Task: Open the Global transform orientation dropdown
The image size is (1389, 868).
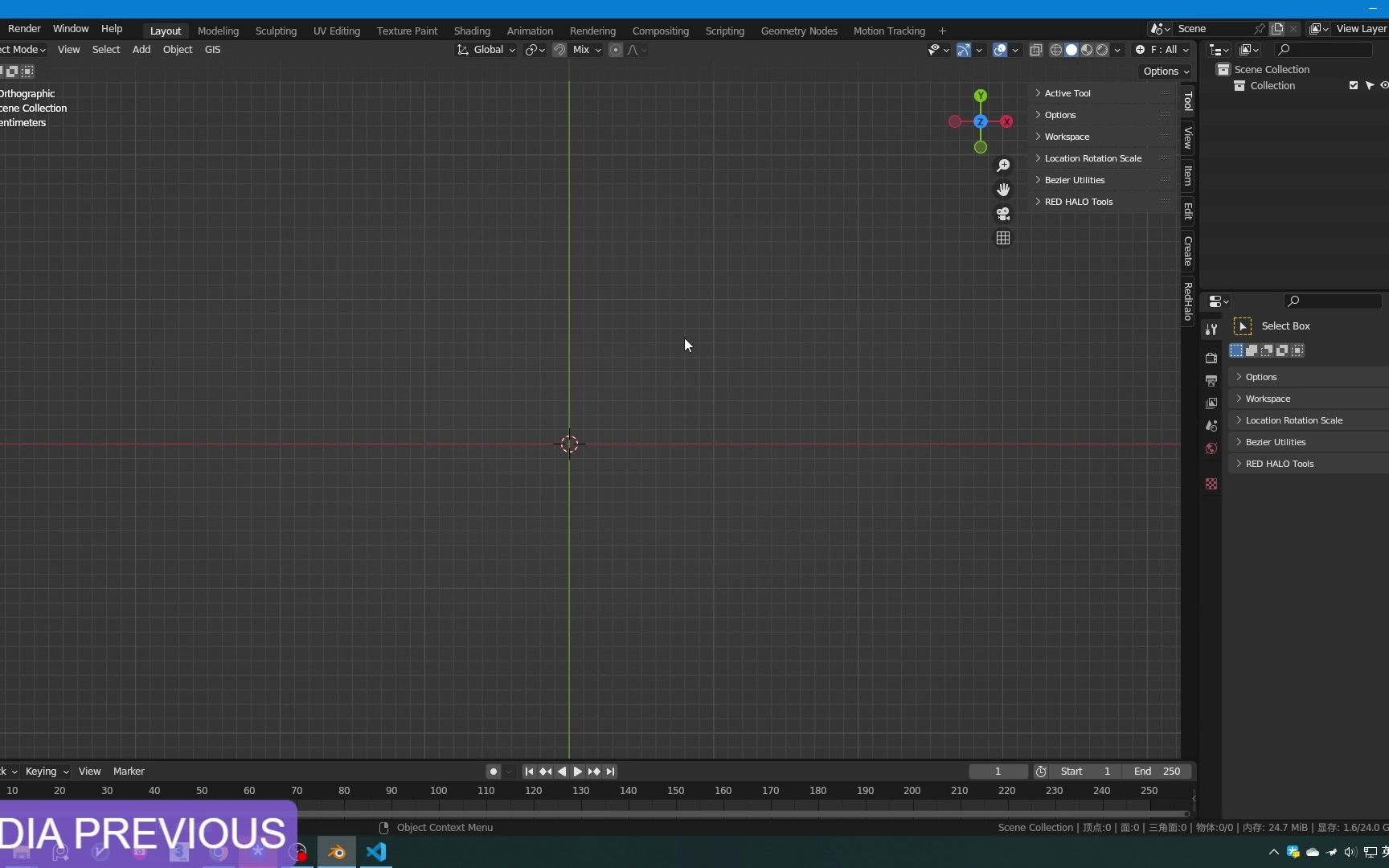Action: (486, 49)
